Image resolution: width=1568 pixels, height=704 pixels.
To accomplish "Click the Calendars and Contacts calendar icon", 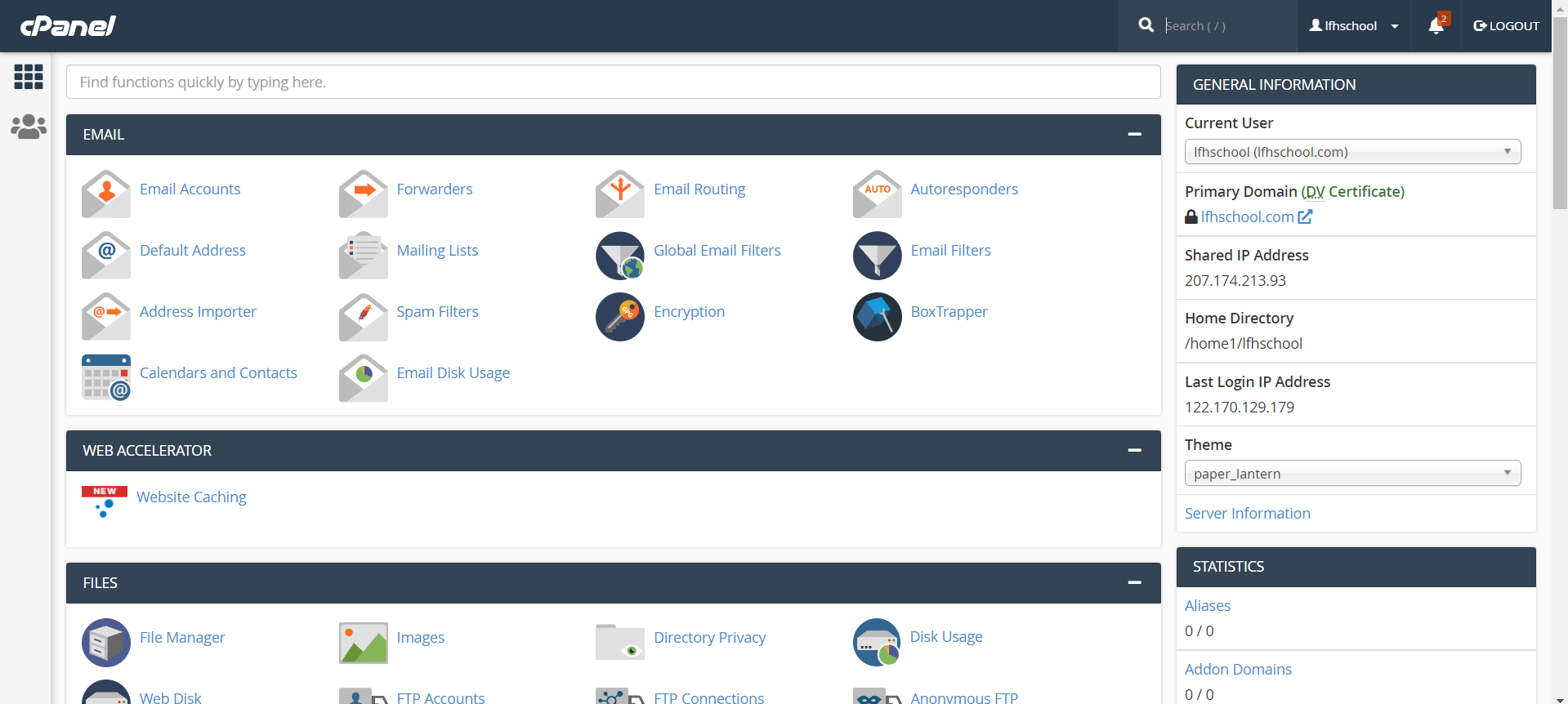I will coord(106,377).
